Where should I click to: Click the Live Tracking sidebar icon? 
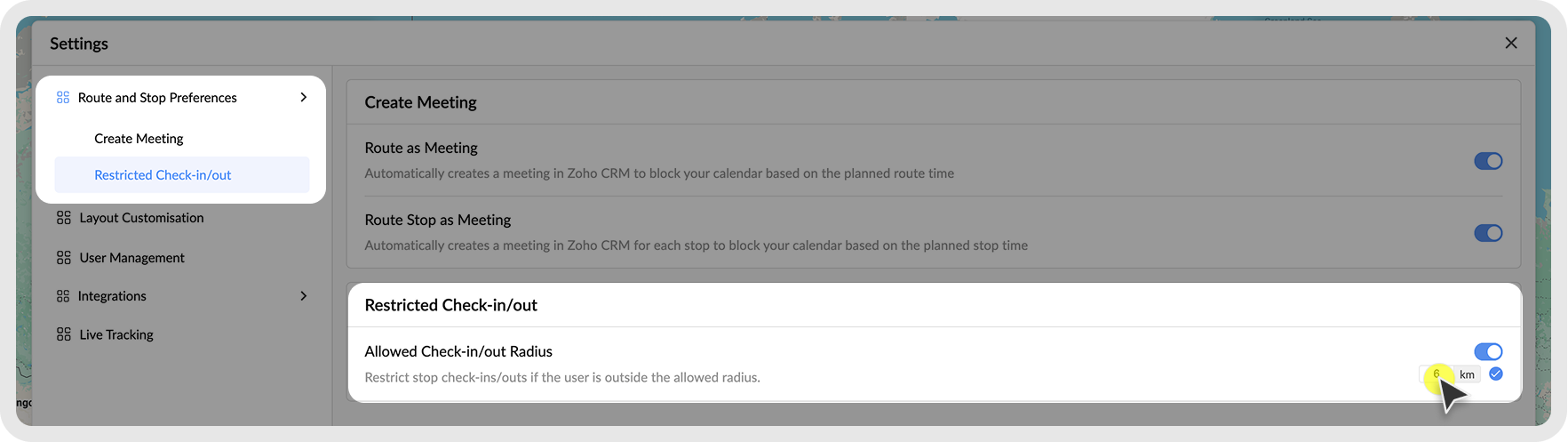click(x=64, y=334)
